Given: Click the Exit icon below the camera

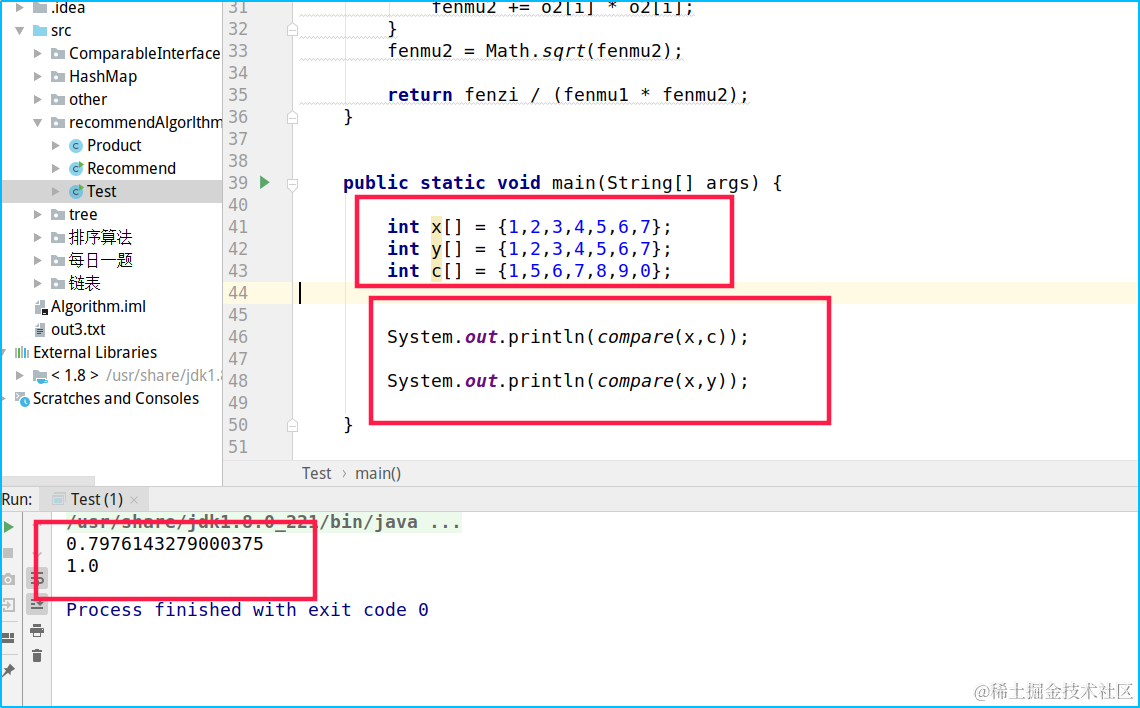Looking at the screenshot, I should (x=9, y=605).
